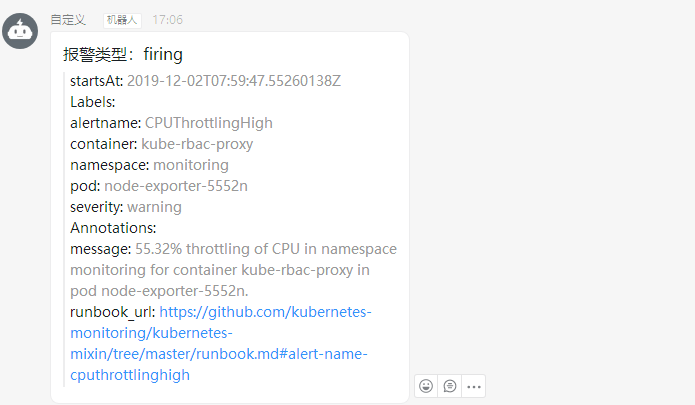695x405 pixels.
Task: Click the robot avatar icon
Action: pos(21,32)
